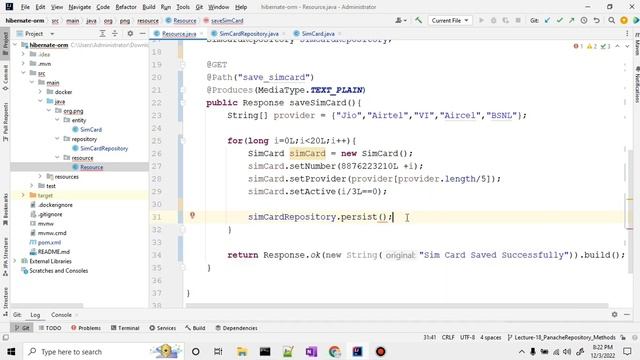Open Git history clock icon
Screen dimensions: 640x360
pos(584,20)
